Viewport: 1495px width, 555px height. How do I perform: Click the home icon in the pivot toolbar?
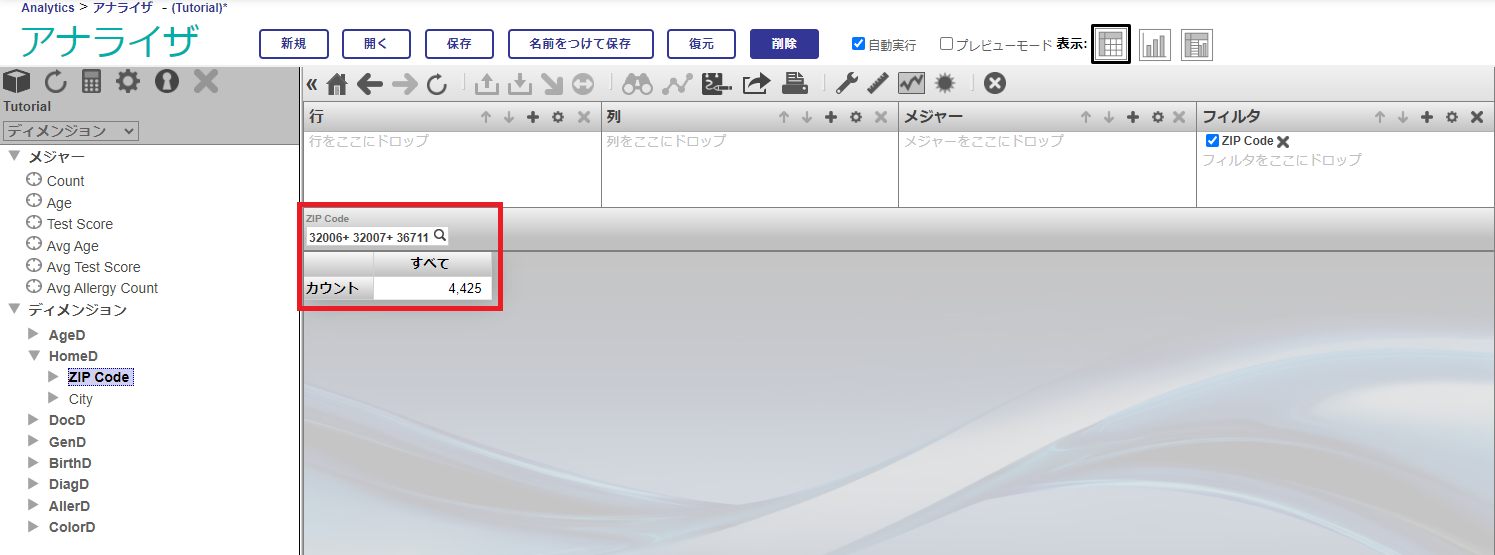coord(337,84)
